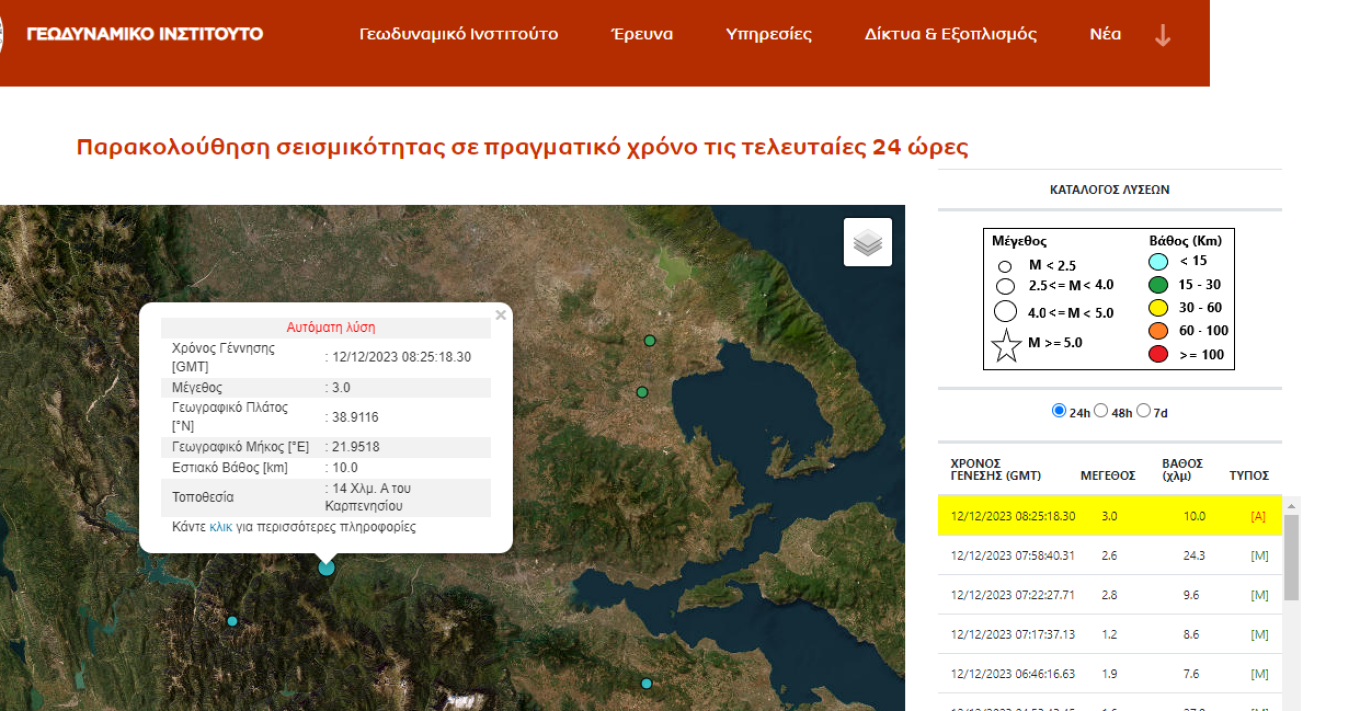
Task: Open the Νέα menu item
Action: (1105, 34)
